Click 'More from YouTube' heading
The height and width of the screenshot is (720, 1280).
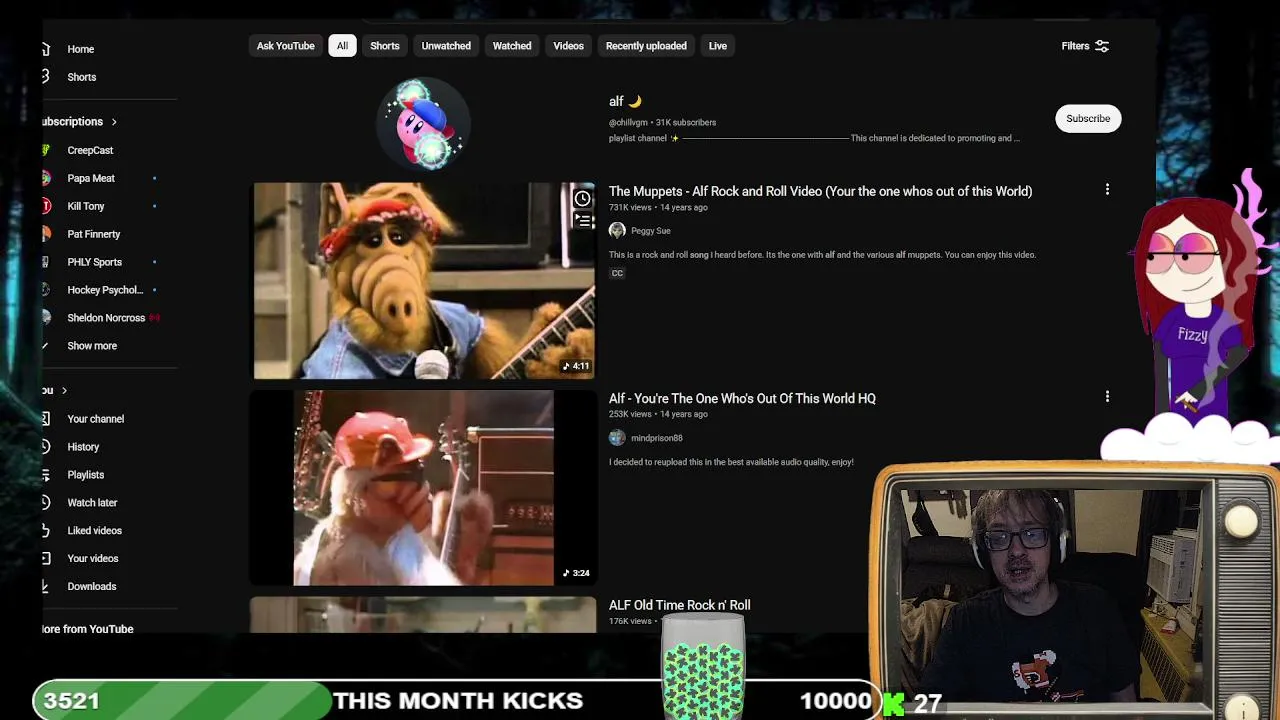pos(88,629)
